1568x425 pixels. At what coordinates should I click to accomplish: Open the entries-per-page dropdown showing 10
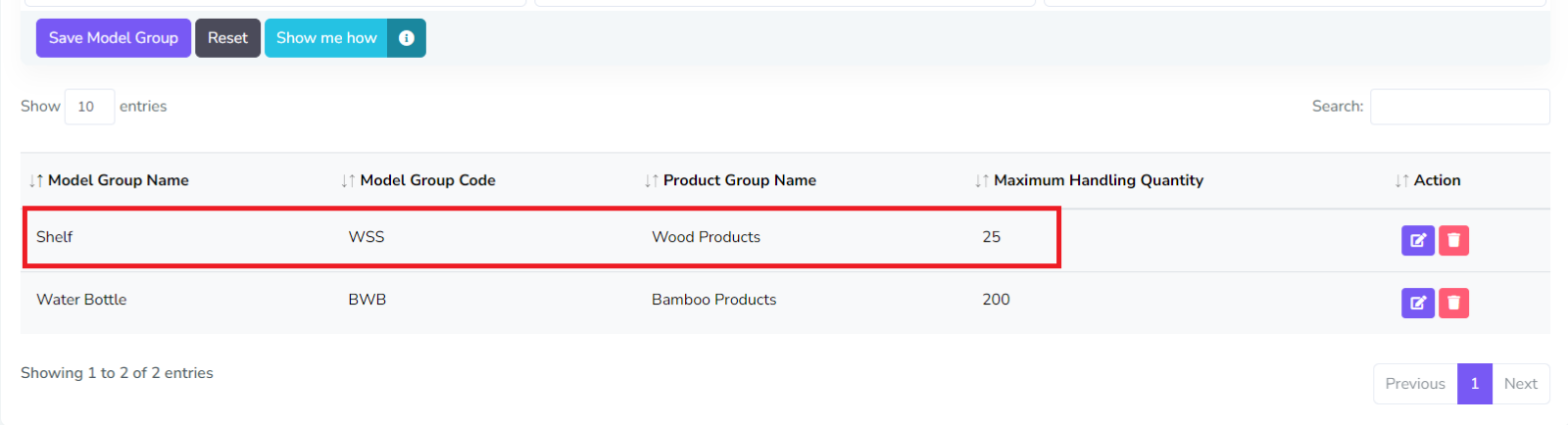click(x=89, y=107)
